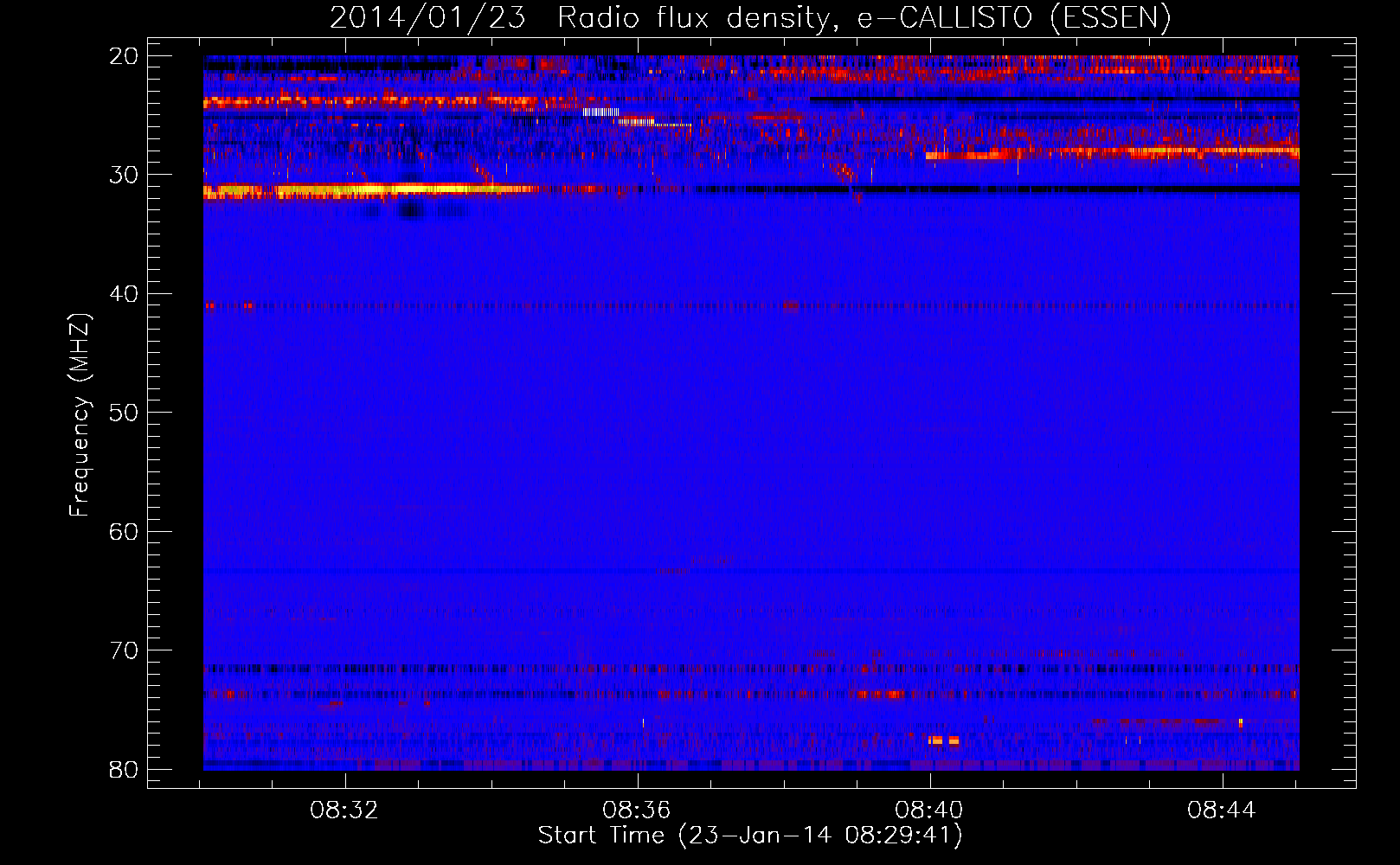Click the 40 MHz frequency tick label

124,294
